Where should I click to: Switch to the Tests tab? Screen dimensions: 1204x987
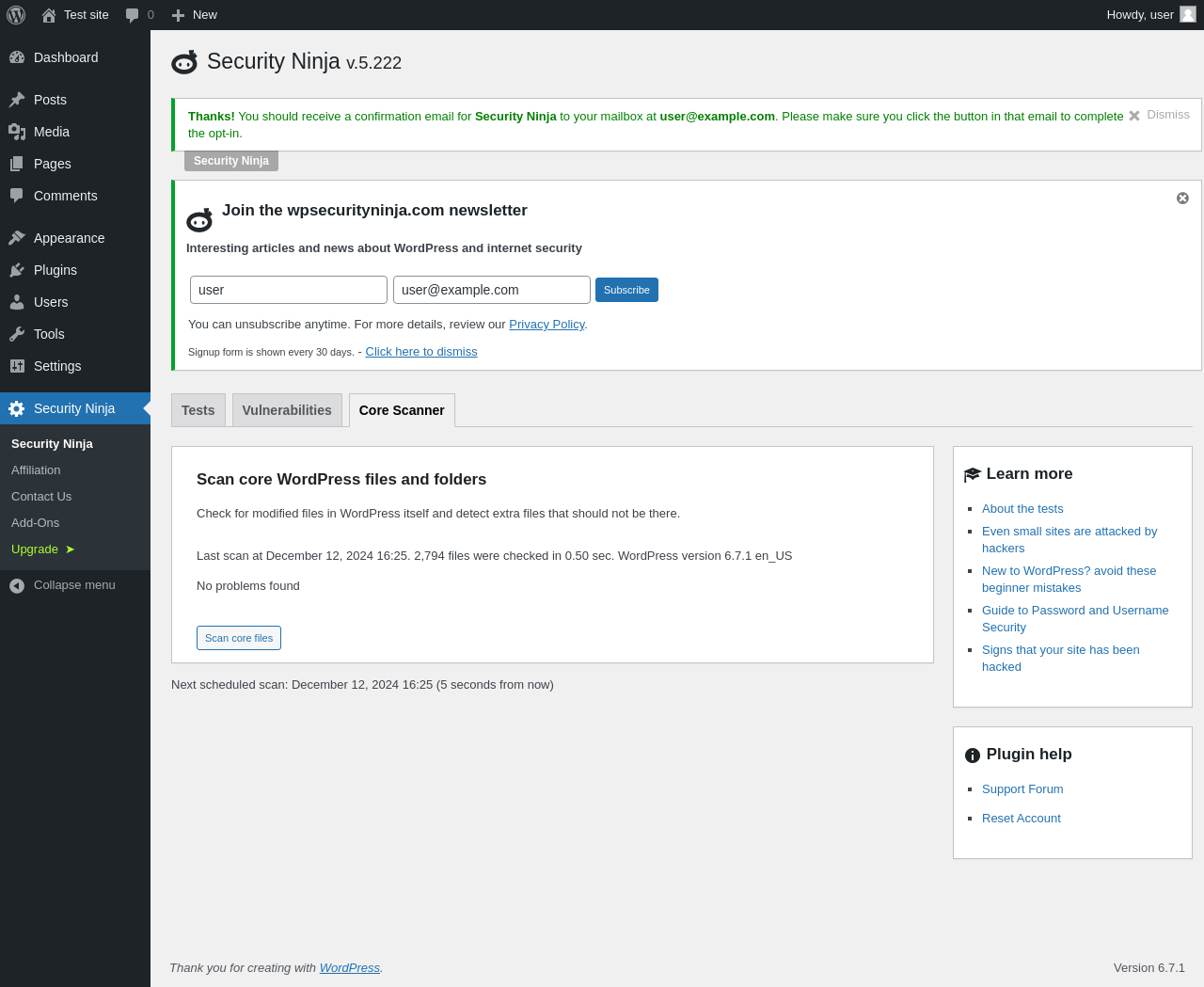pyautogui.click(x=198, y=410)
